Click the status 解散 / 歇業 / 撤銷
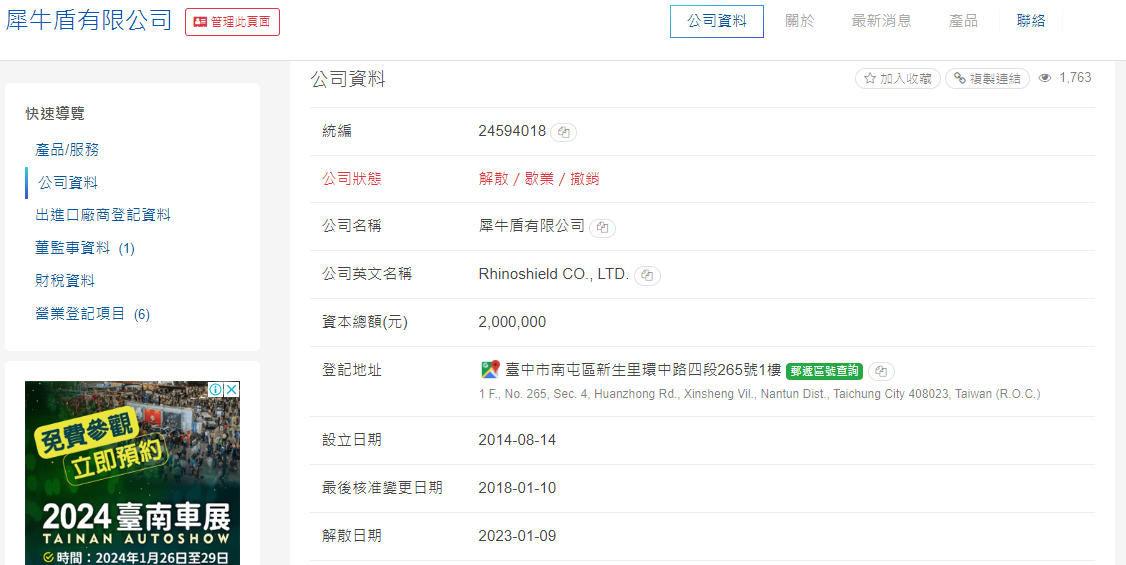Image resolution: width=1126 pixels, height=565 pixels. pyautogui.click(x=539, y=179)
